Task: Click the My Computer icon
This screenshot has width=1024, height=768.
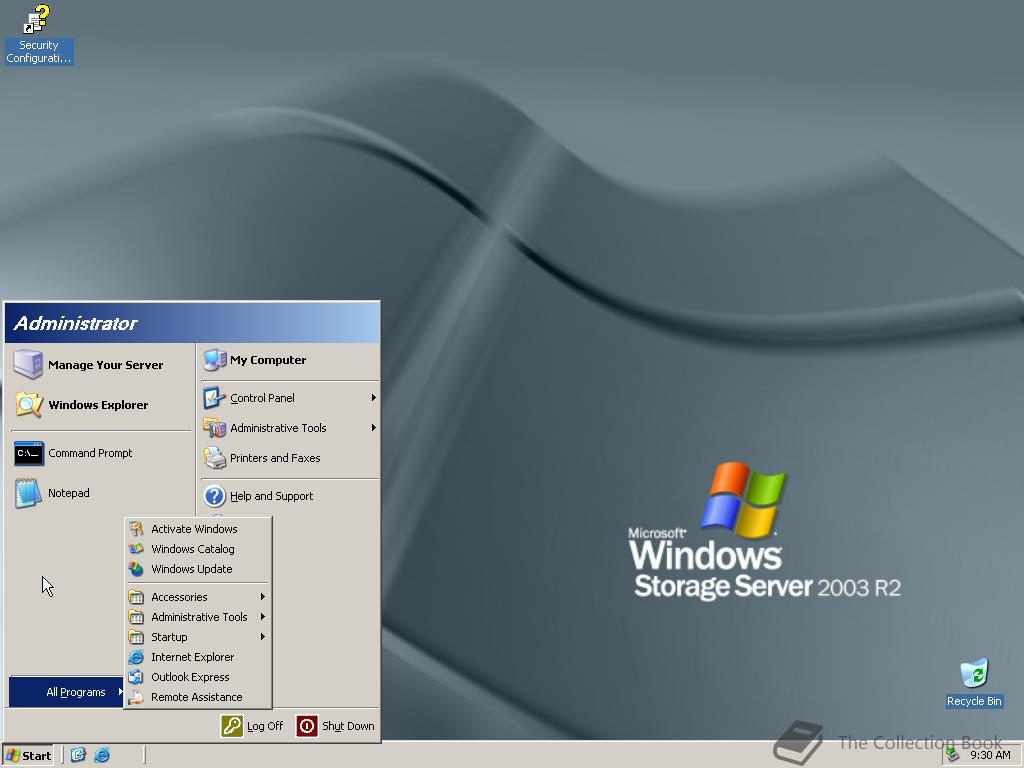Action: click(215, 360)
